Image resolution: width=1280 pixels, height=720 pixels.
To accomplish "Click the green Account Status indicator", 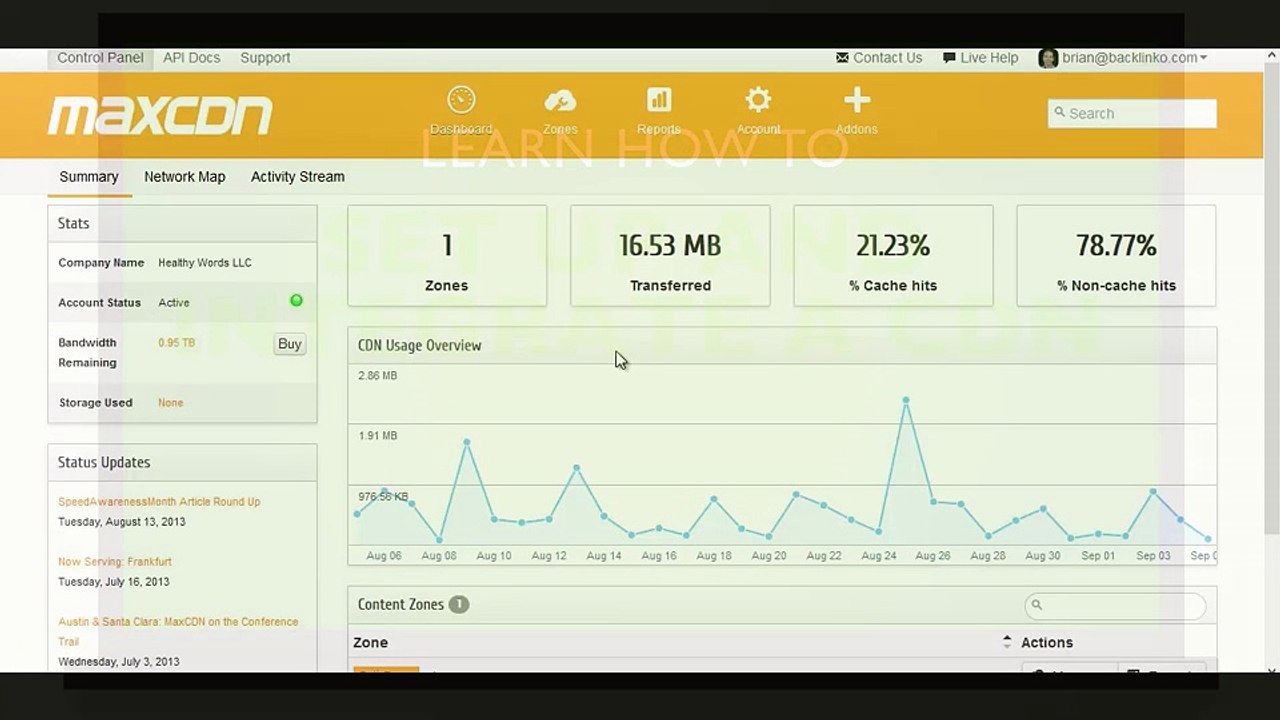I will point(296,300).
